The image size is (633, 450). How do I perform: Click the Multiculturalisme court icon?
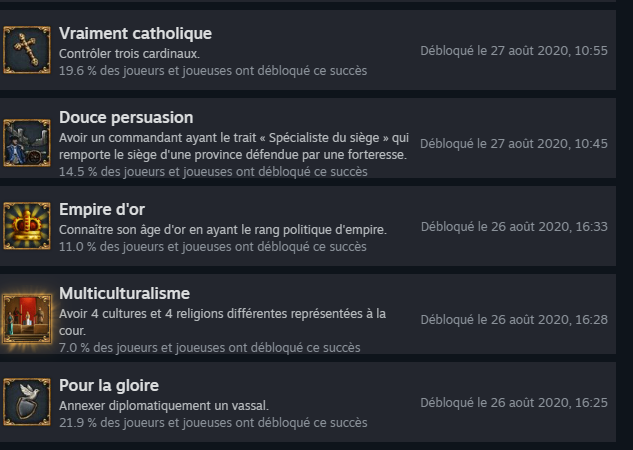click(27, 319)
